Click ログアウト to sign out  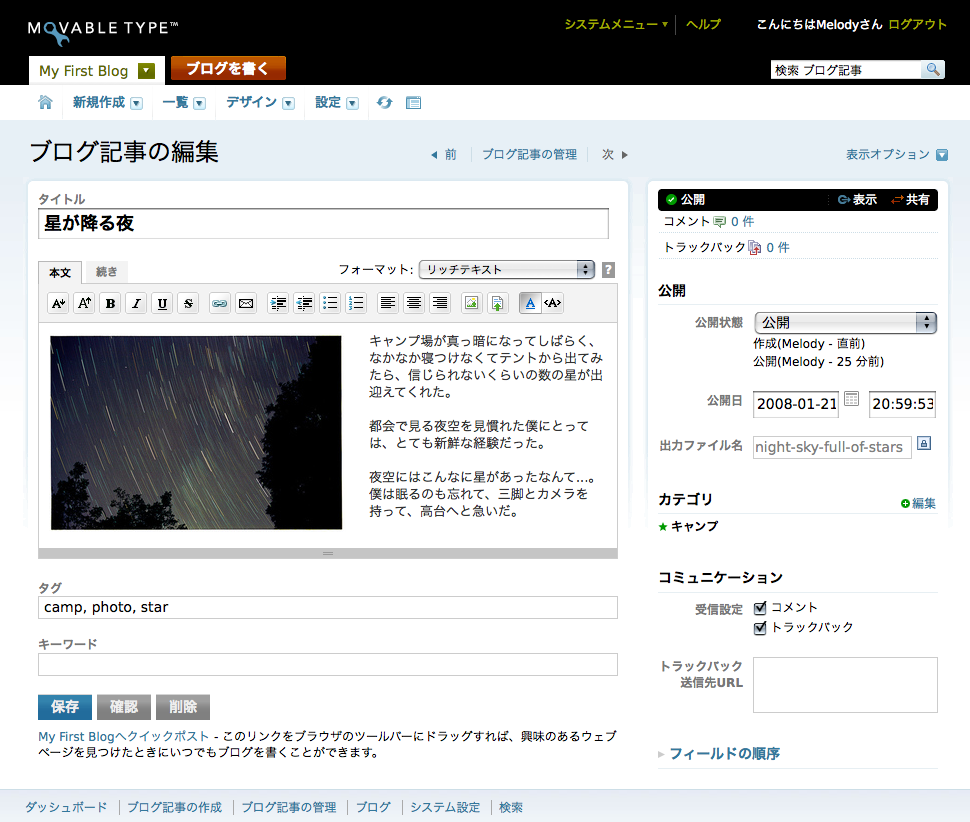coord(917,24)
